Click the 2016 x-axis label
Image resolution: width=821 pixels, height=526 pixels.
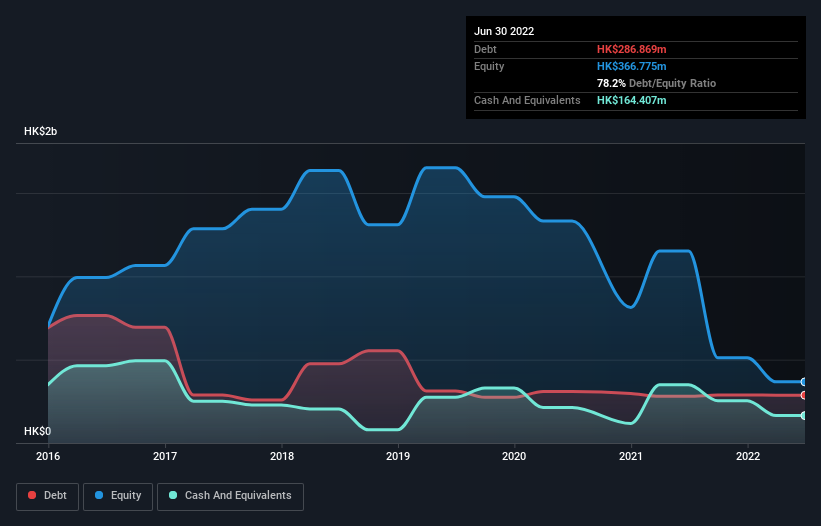pos(48,456)
